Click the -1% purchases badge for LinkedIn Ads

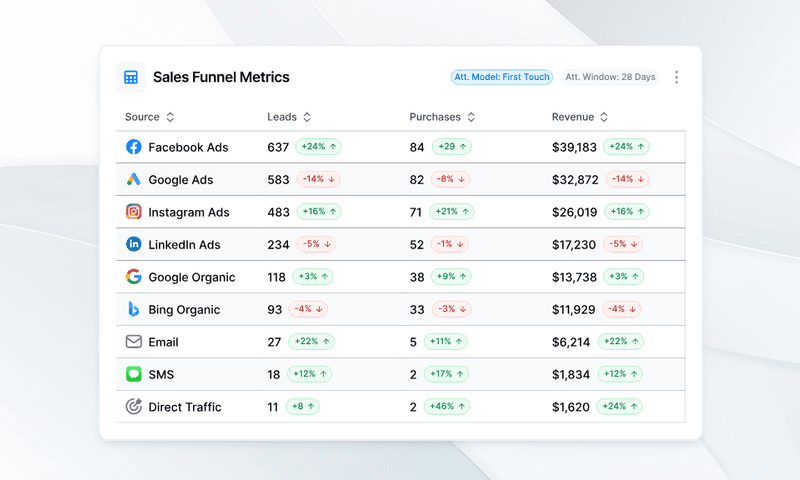(x=449, y=244)
